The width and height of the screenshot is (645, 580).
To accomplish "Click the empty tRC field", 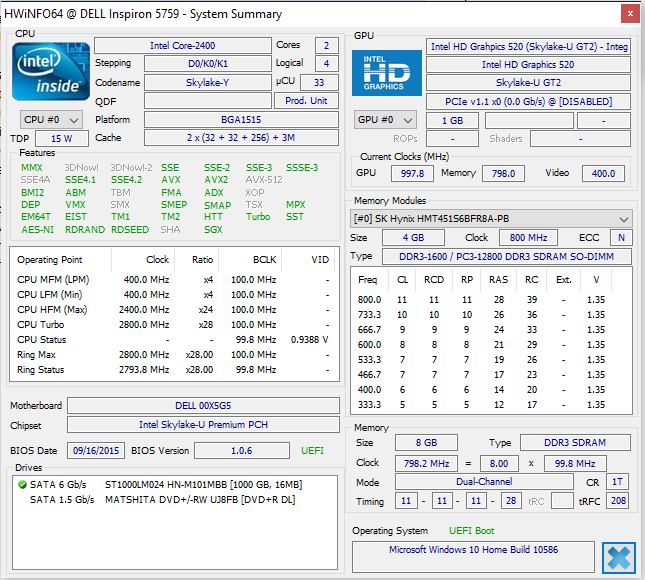I will pos(562,501).
